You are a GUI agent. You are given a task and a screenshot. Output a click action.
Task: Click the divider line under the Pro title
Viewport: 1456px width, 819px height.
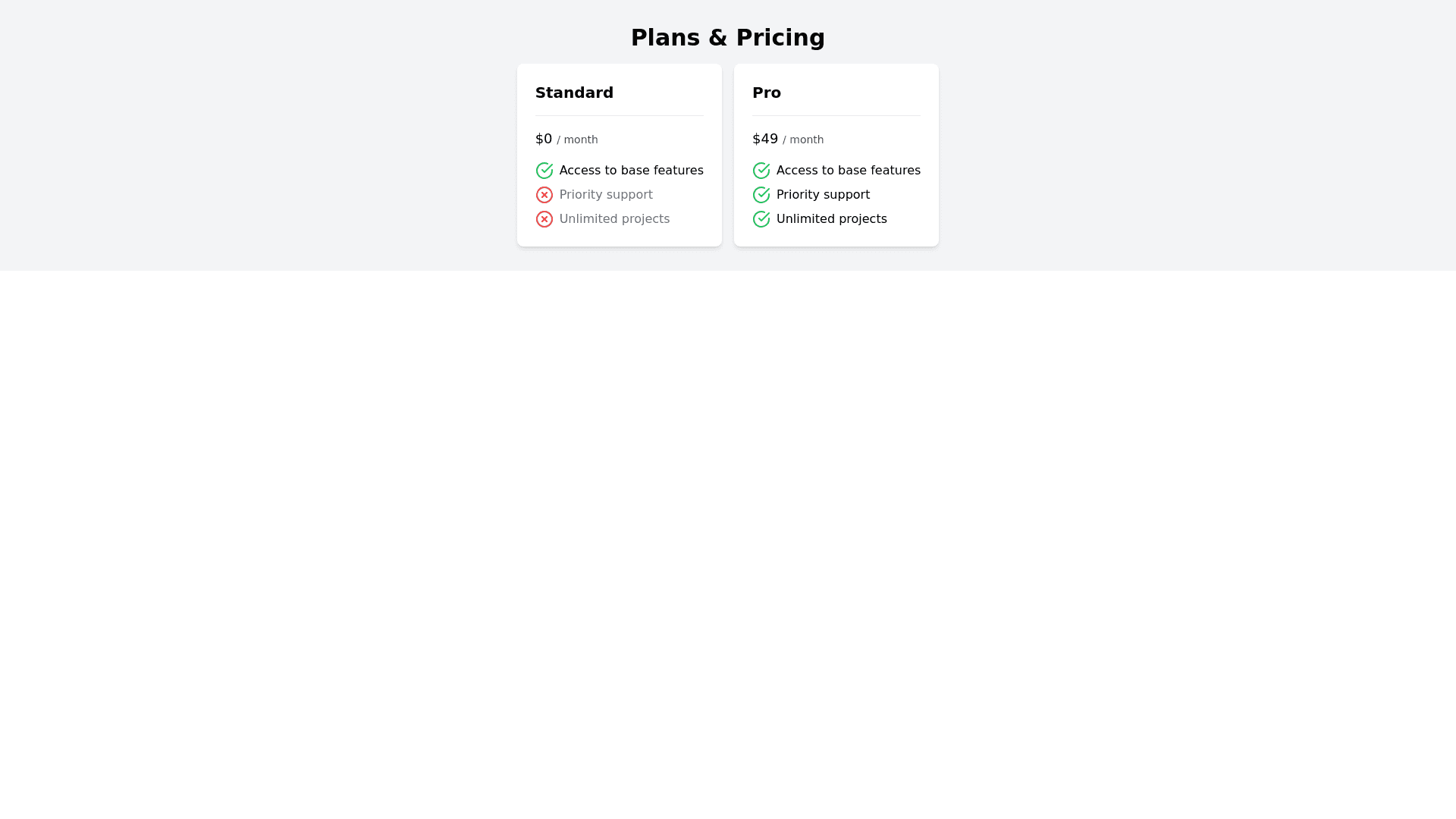[836, 116]
